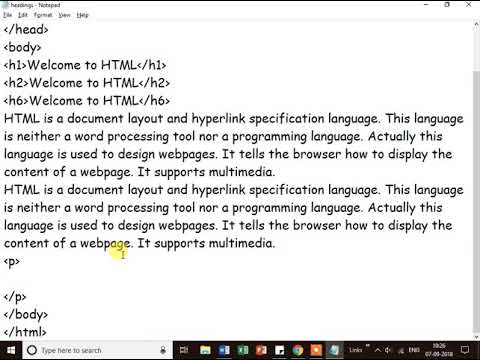Viewport: 480px width, 360px height.
Task: Click scrollbar down arrow in Notepad
Action: [476, 337]
